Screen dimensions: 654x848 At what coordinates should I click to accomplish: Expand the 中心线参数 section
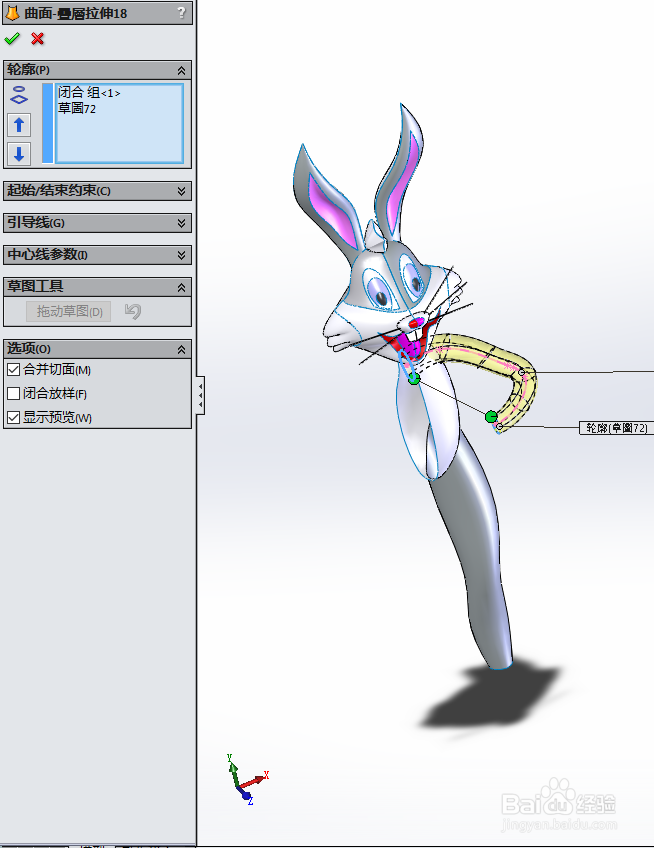click(x=181, y=255)
